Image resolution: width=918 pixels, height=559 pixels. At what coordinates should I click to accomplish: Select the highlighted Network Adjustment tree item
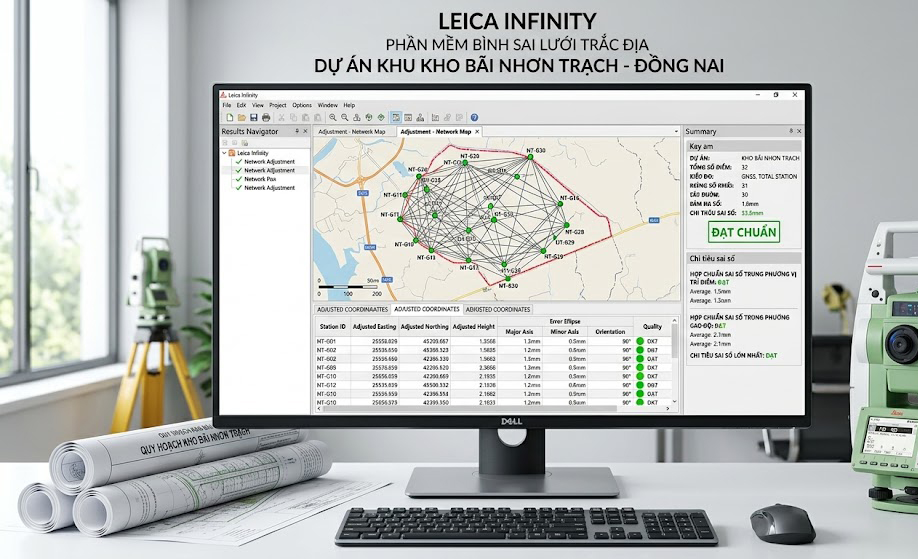tap(269, 170)
